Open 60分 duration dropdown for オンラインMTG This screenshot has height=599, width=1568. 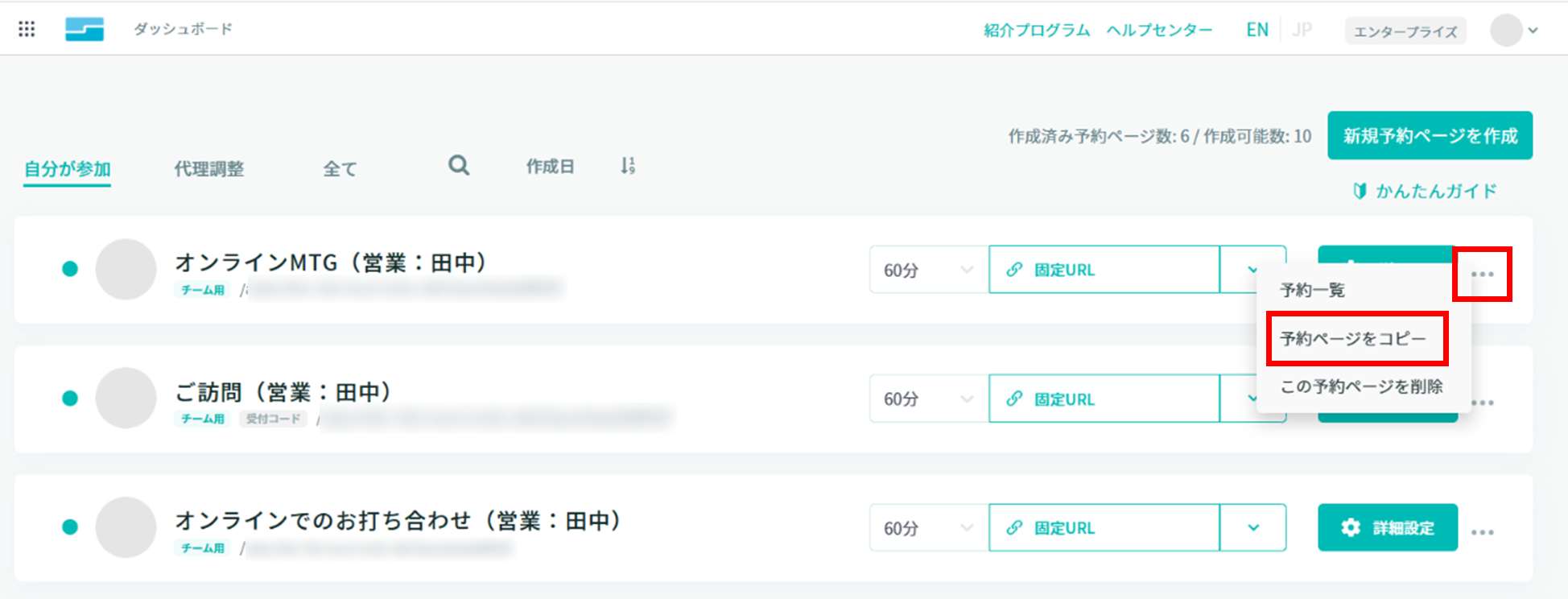929,270
